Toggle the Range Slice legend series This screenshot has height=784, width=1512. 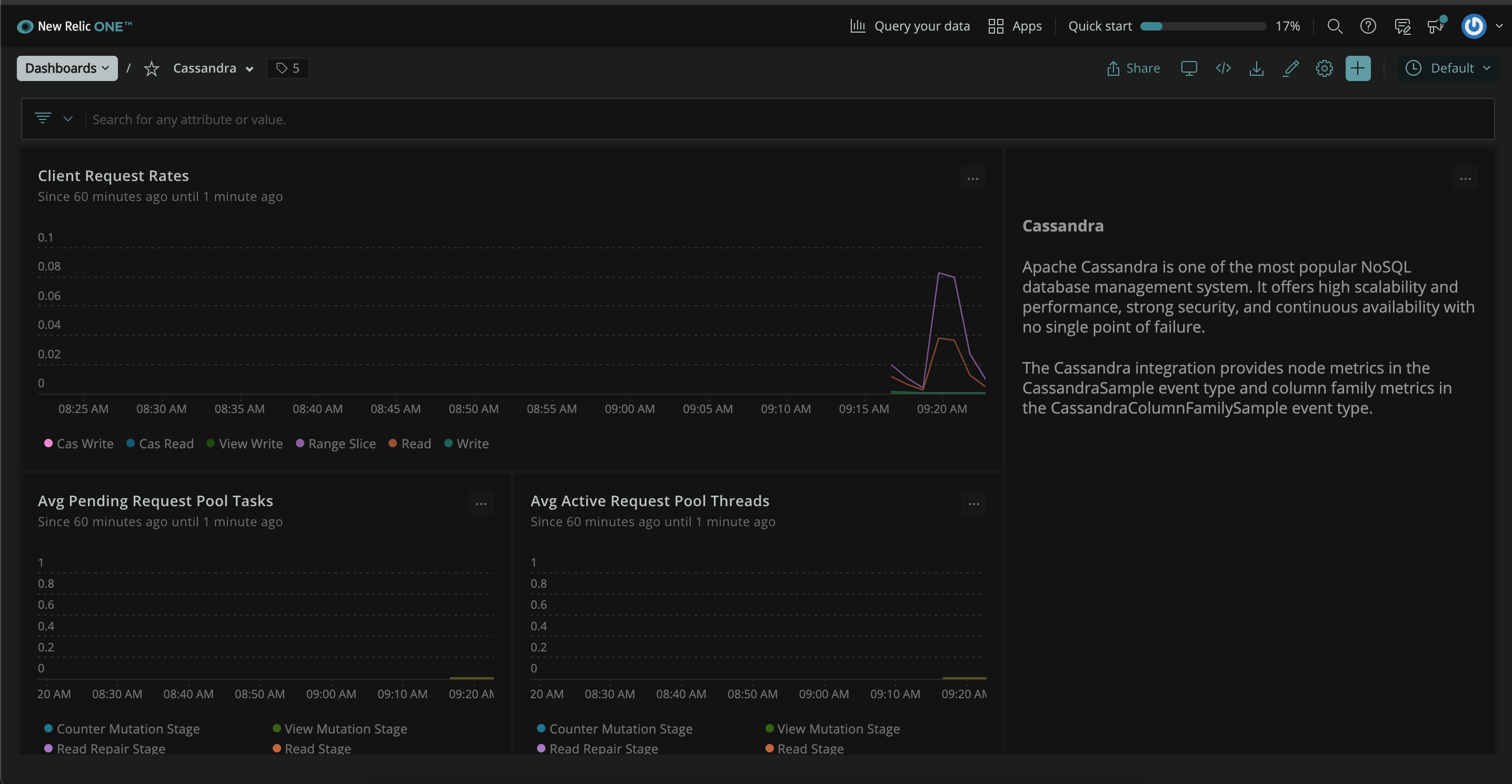[336, 444]
